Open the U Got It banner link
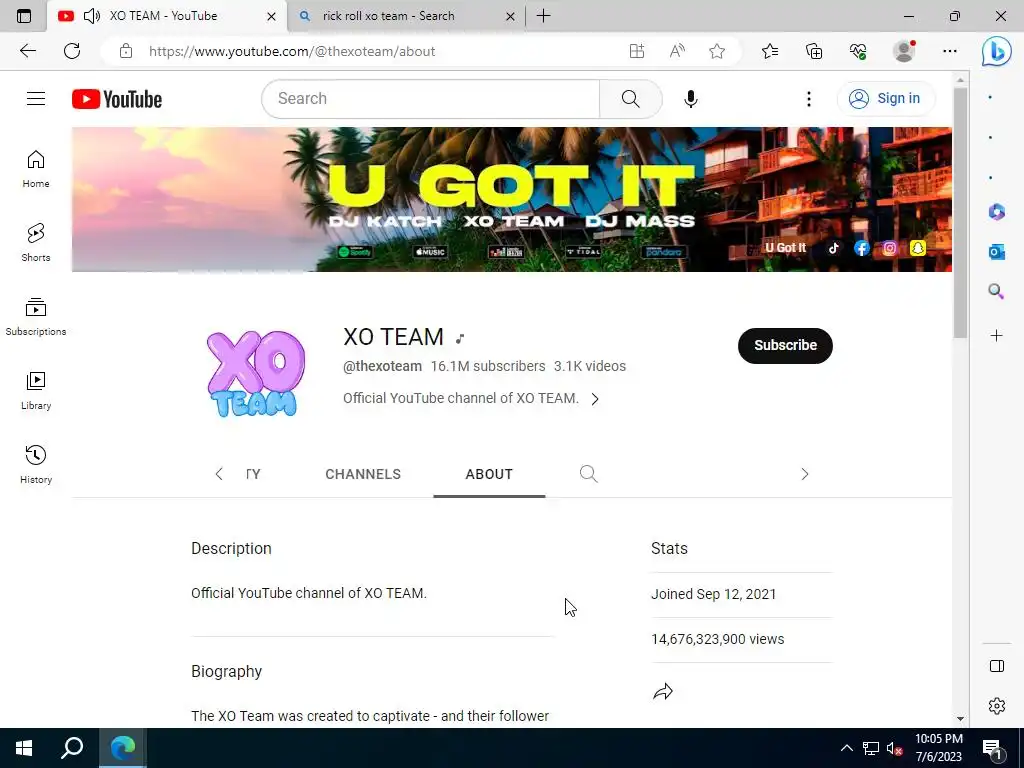 pos(786,248)
